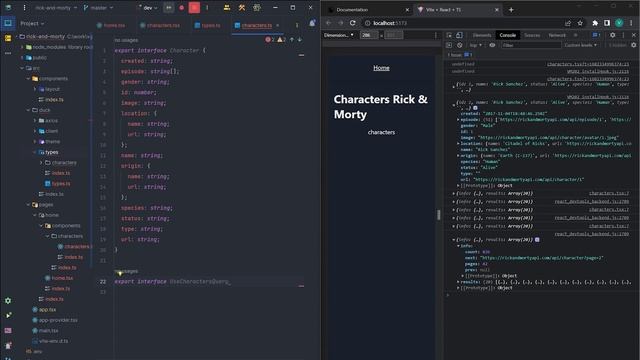Toggle the Project tool window icon
Viewport: 640px width, 360px height.
pos(8,23)
